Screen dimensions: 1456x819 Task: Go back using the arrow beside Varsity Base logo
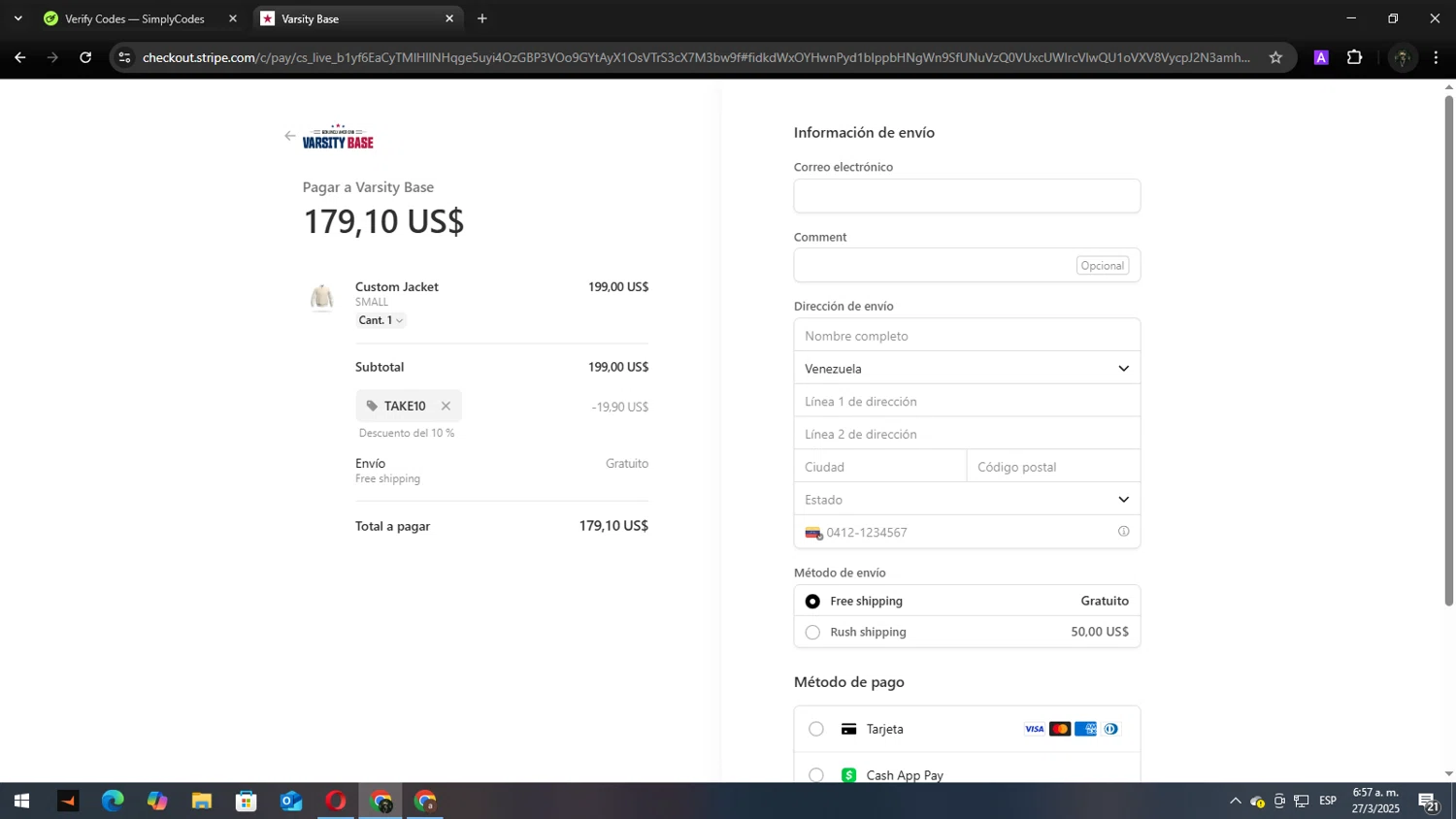click(289, 136)
